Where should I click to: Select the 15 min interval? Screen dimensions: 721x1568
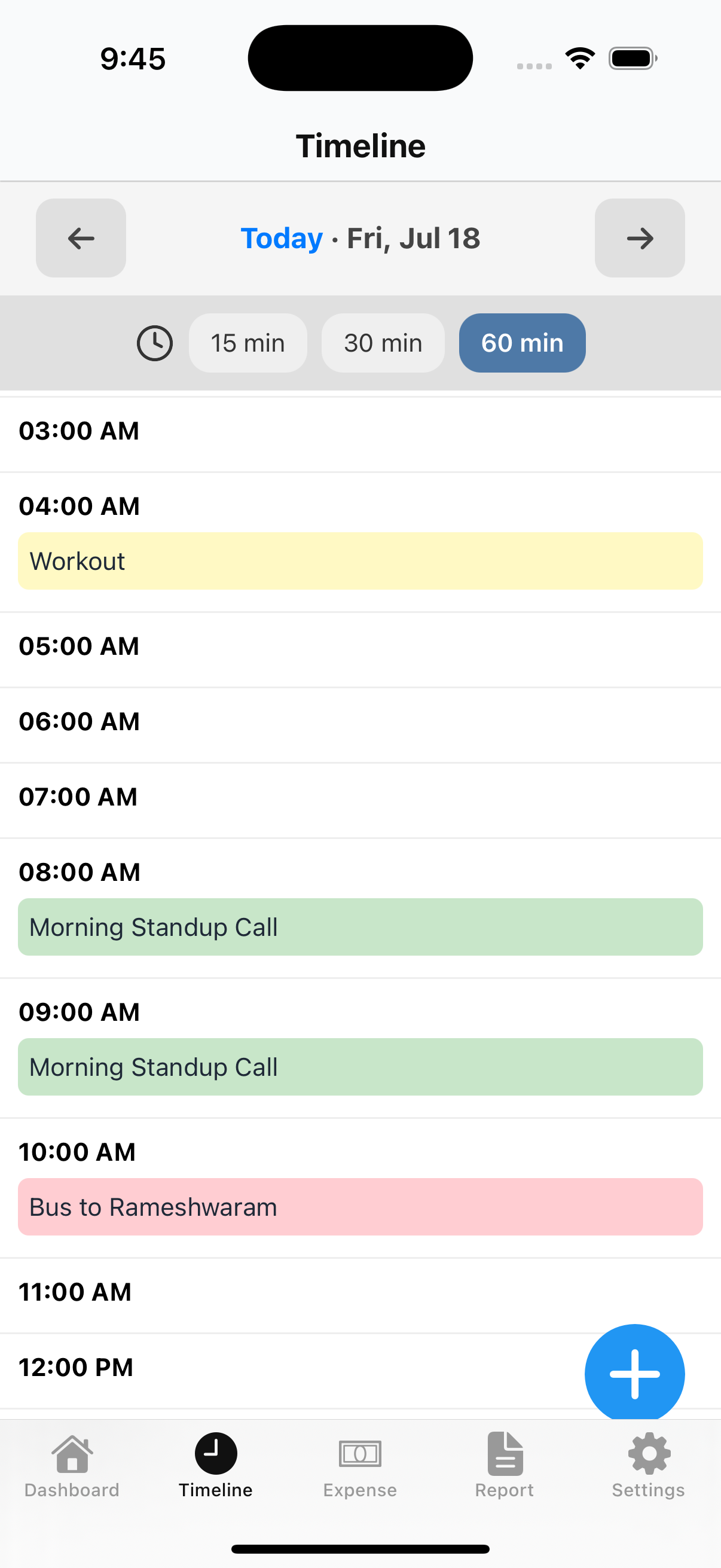(x=248, y=343)
